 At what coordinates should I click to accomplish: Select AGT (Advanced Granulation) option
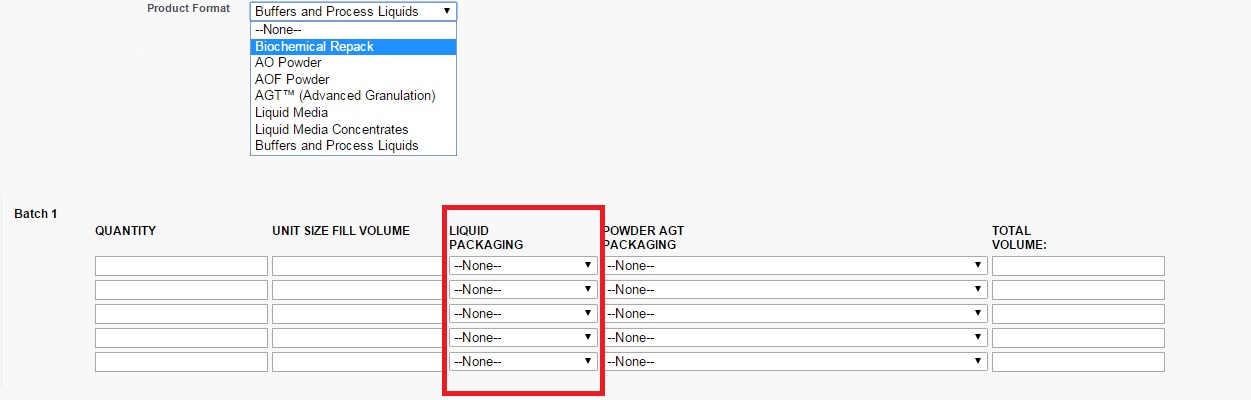tap(353, 96)
